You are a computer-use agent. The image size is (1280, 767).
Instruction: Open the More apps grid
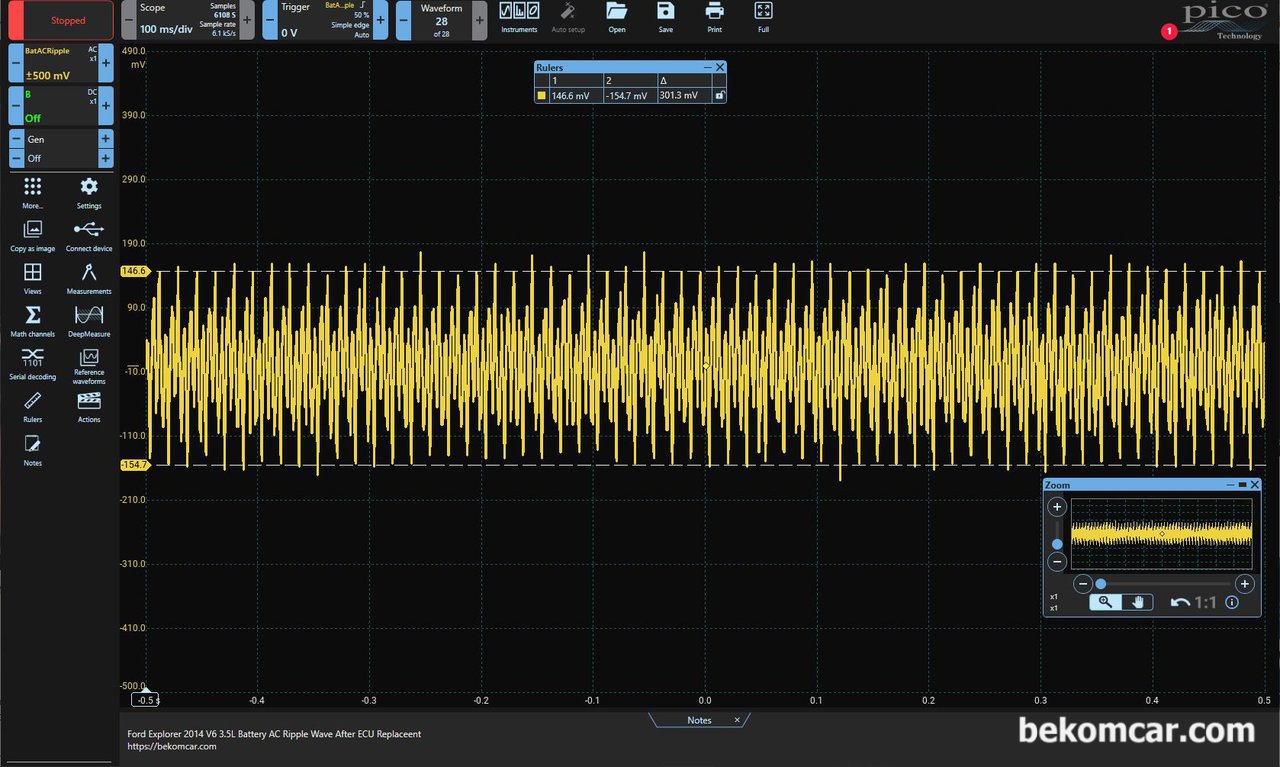[33, 192]
